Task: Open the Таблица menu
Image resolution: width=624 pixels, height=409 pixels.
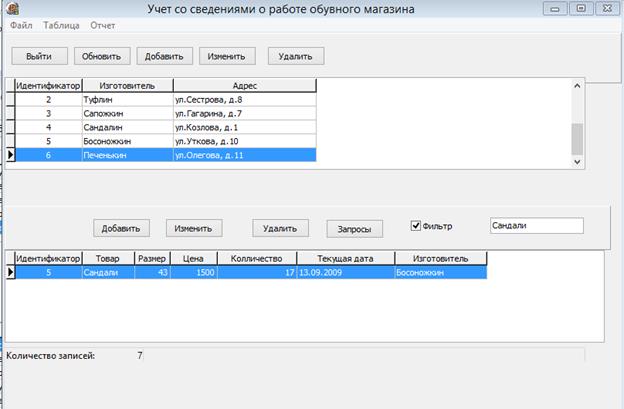Action: click(61, 25)
